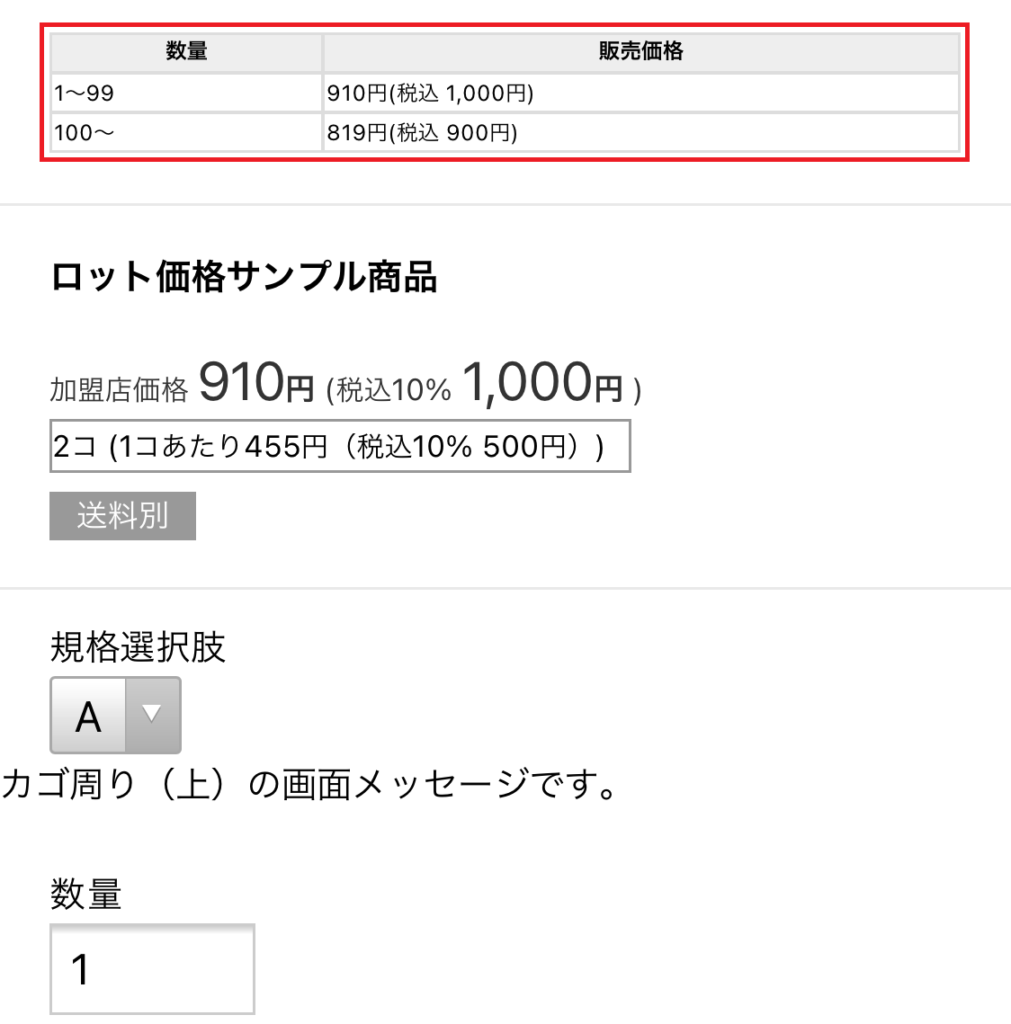Viewport: 1011px width, 1024px height.
Task: Click the quantity input field containing 1
Action: click(x=152, y=968)
